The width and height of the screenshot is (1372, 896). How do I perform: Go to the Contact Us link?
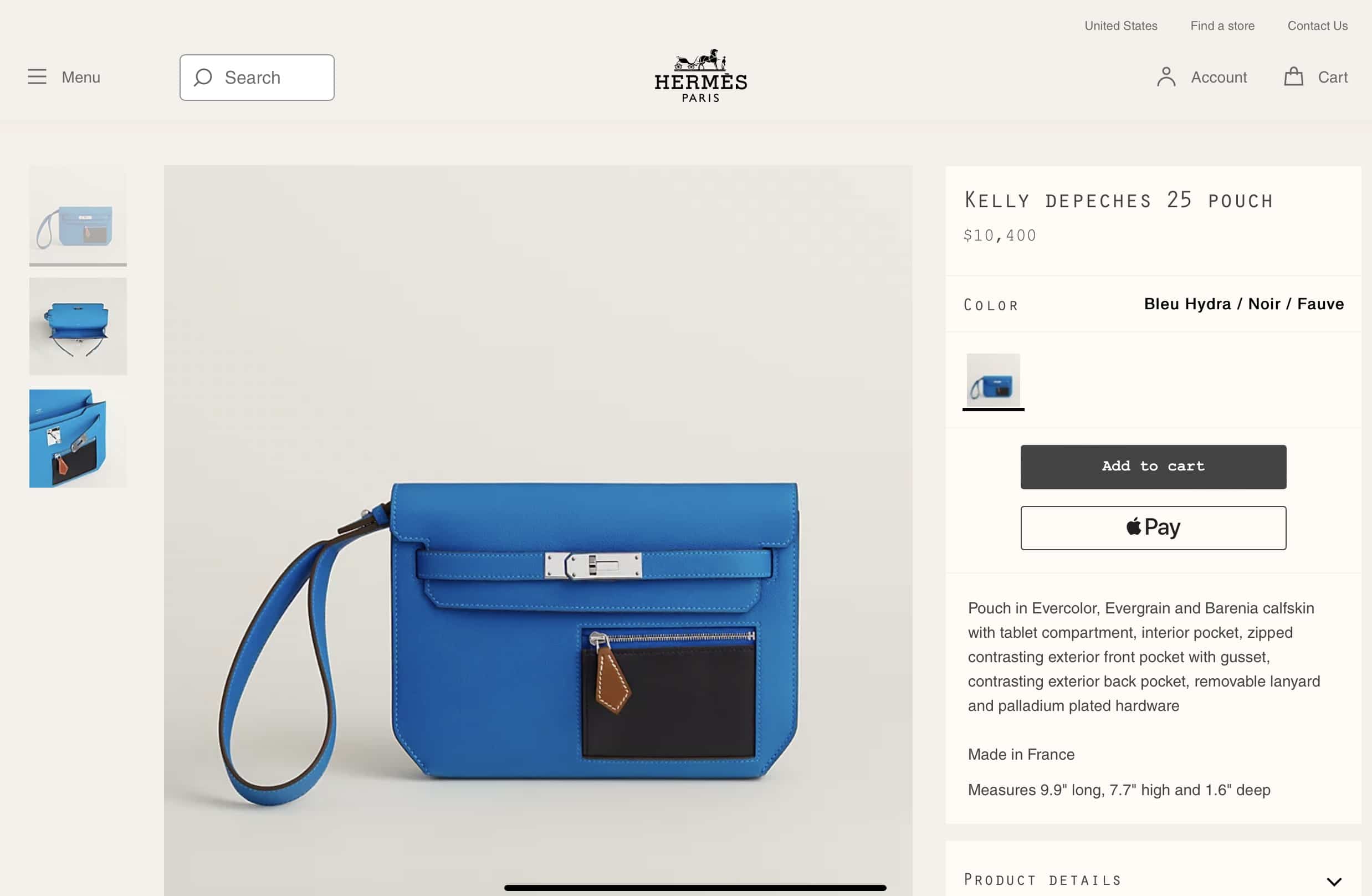(1317, 26)
